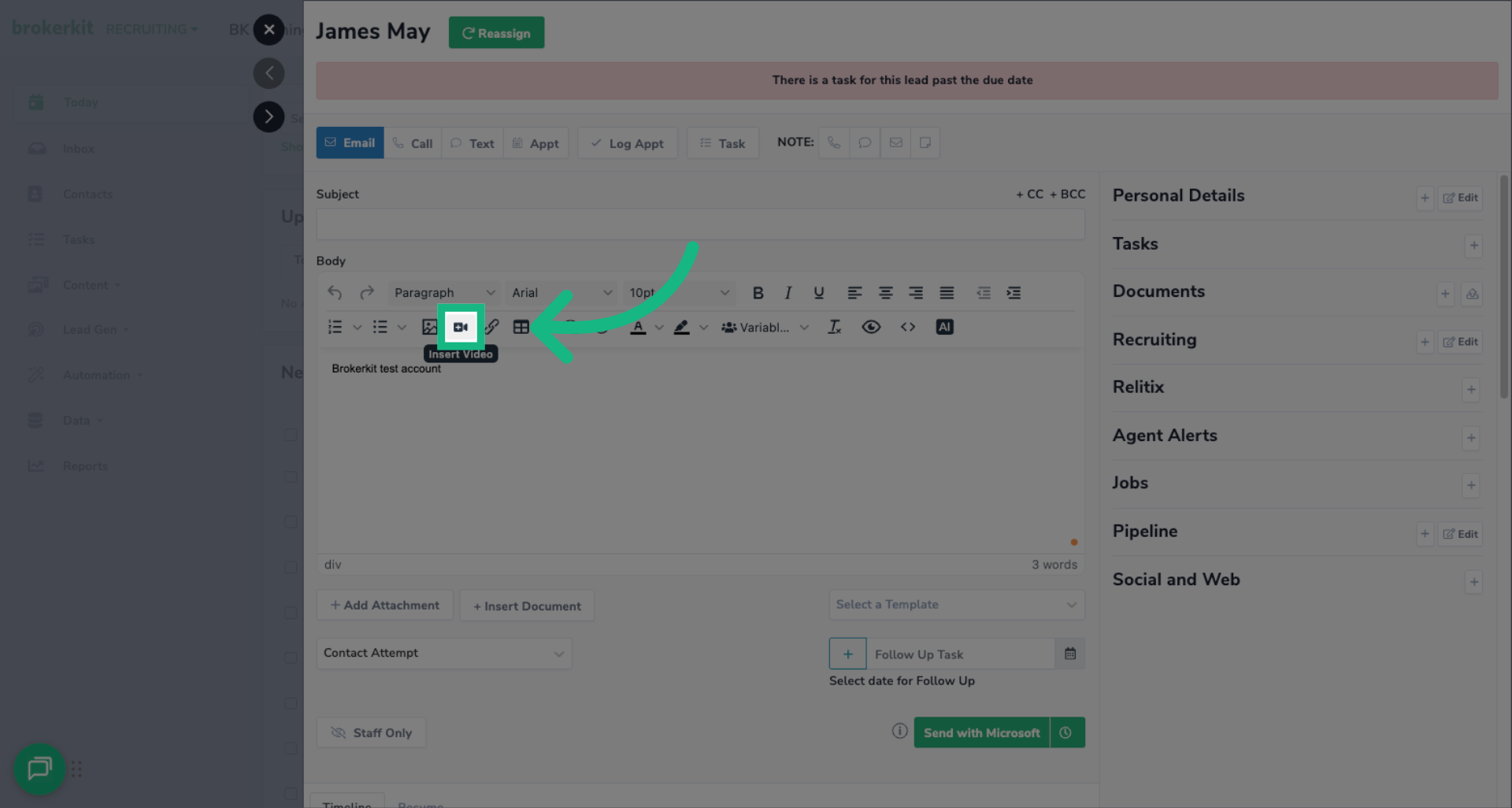Open the AI writing assistant icon
Viewport: 1512px width, 808px height.
pos(944,326)
